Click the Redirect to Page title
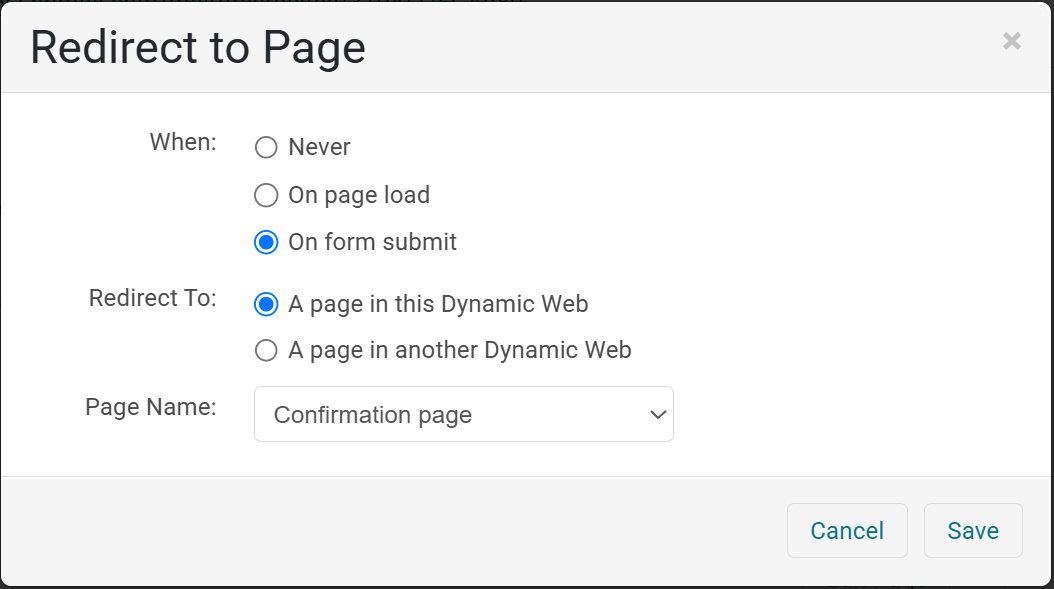Image resolution: width=1054 pixels, height=589 pixels. tap(198, 48)
